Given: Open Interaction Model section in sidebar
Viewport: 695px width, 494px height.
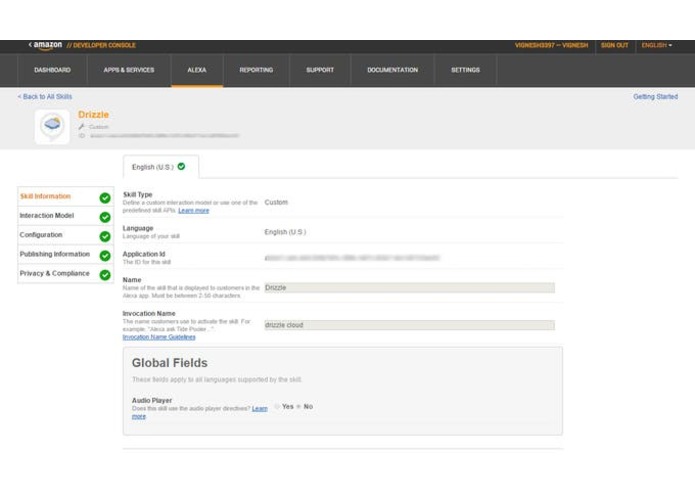Looking at the screenshot, I should (65, 216).
